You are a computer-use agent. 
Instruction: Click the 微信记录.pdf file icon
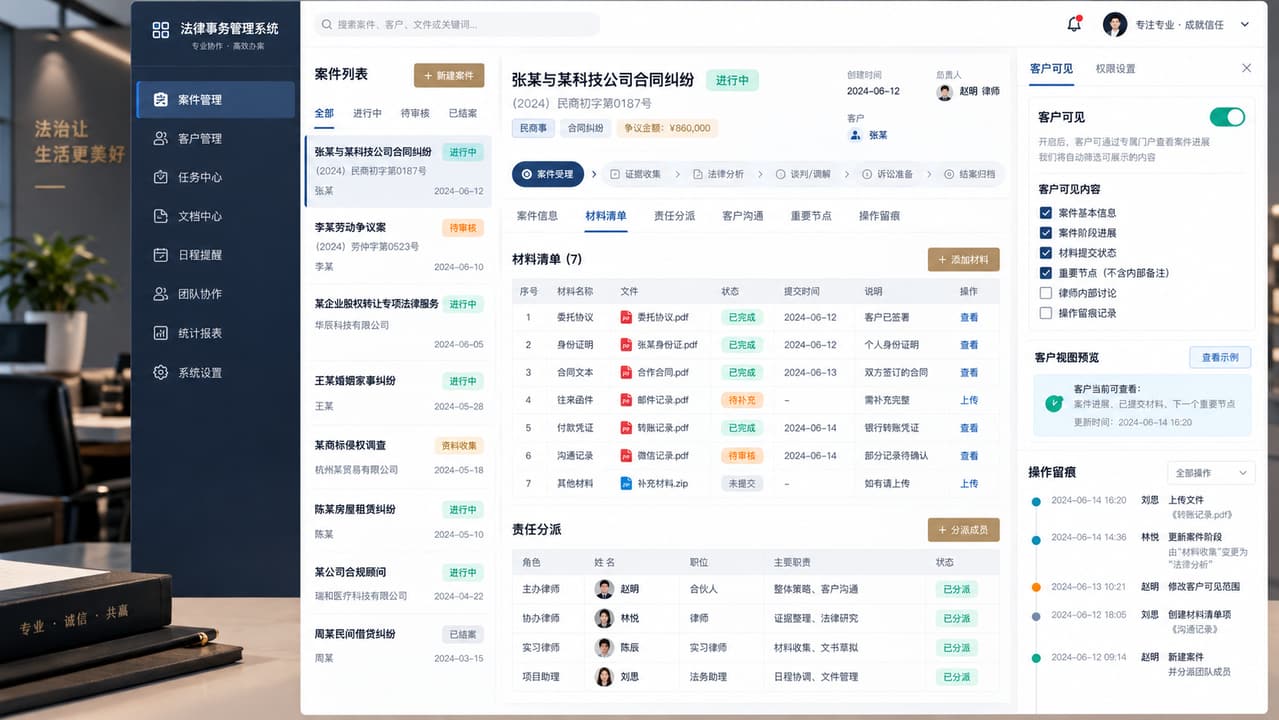point(627,455)
